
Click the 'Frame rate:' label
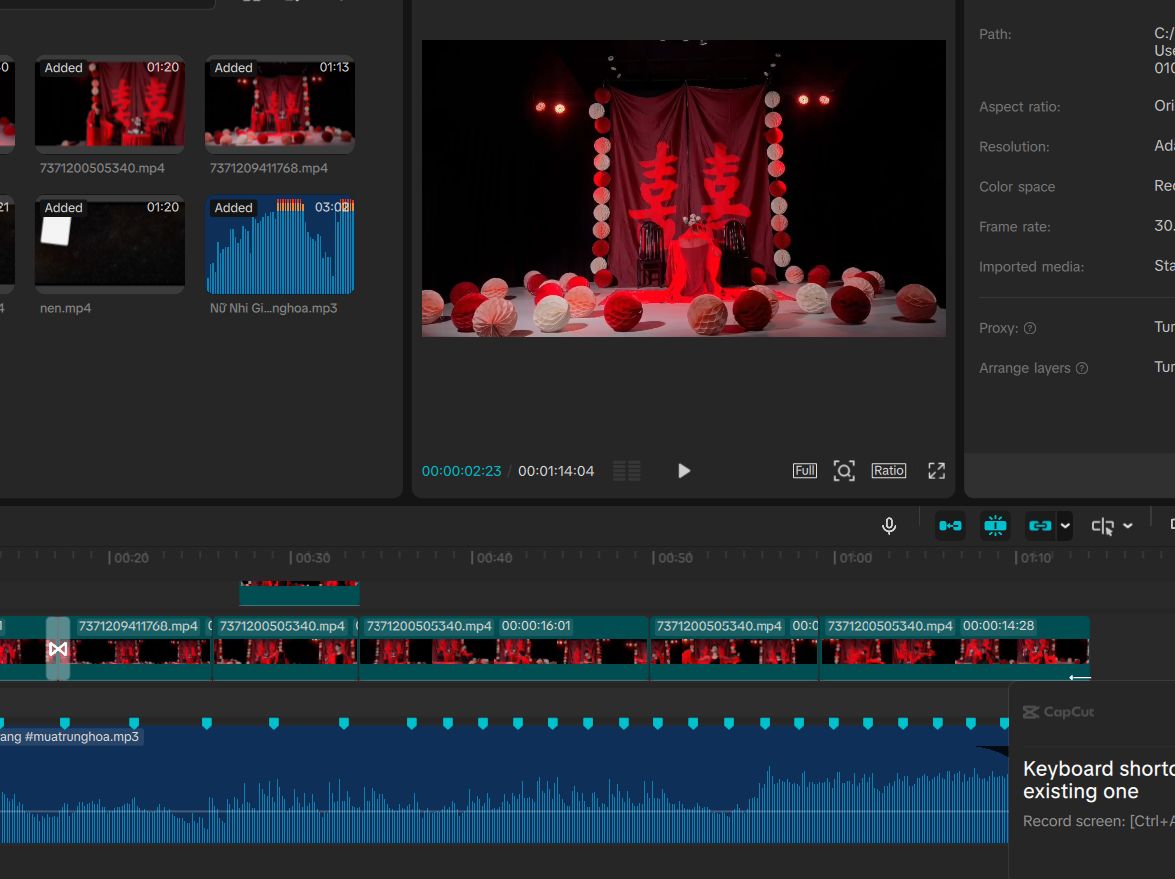[1015, 226]
